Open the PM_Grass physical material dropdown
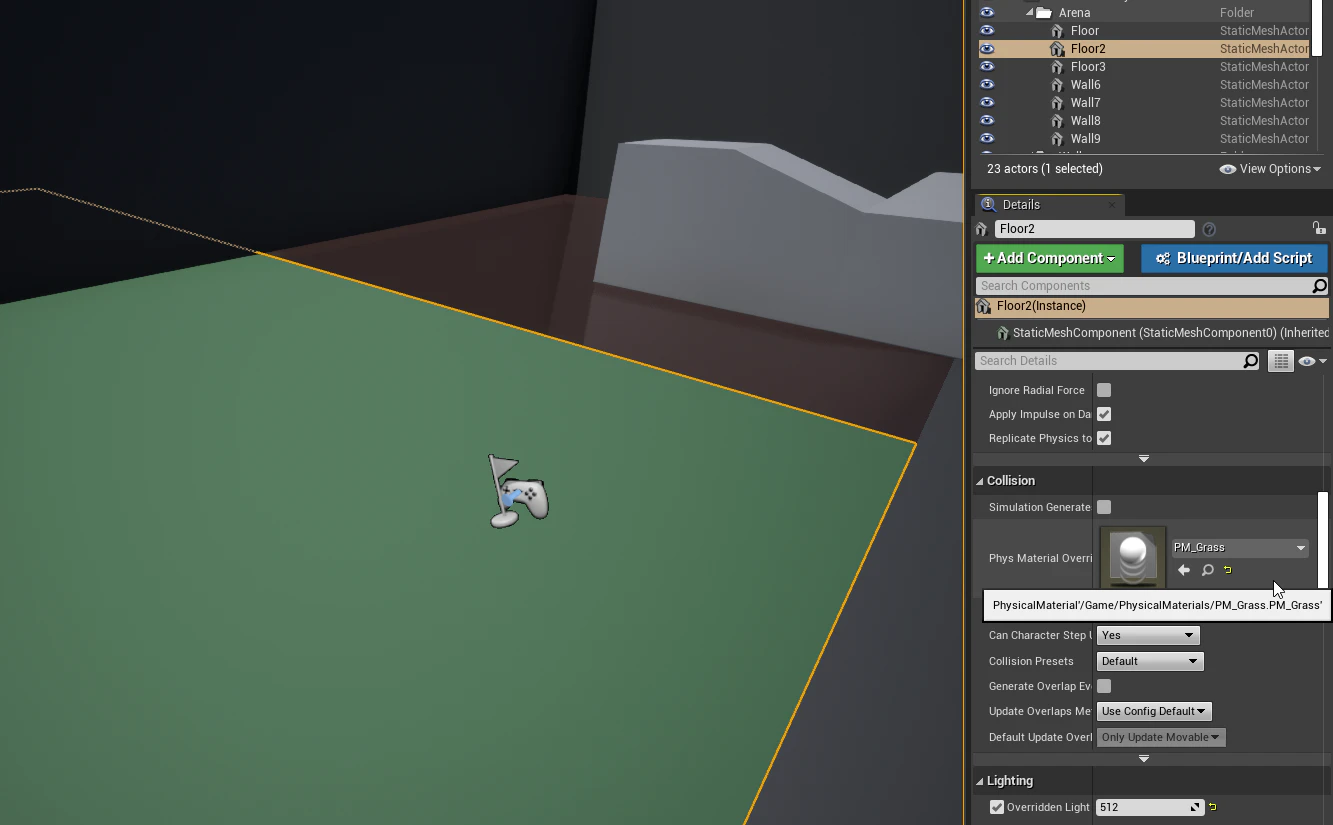 [x=1240, y=548]
